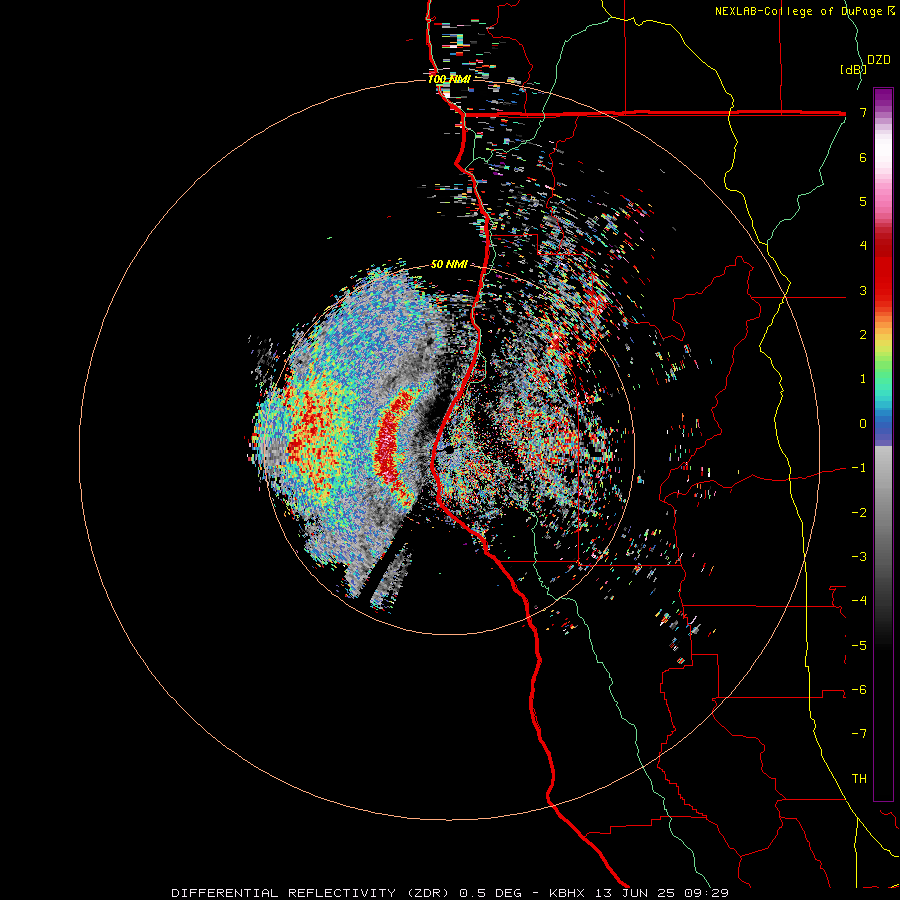Click the "DZD" product label

click(879, 60)
